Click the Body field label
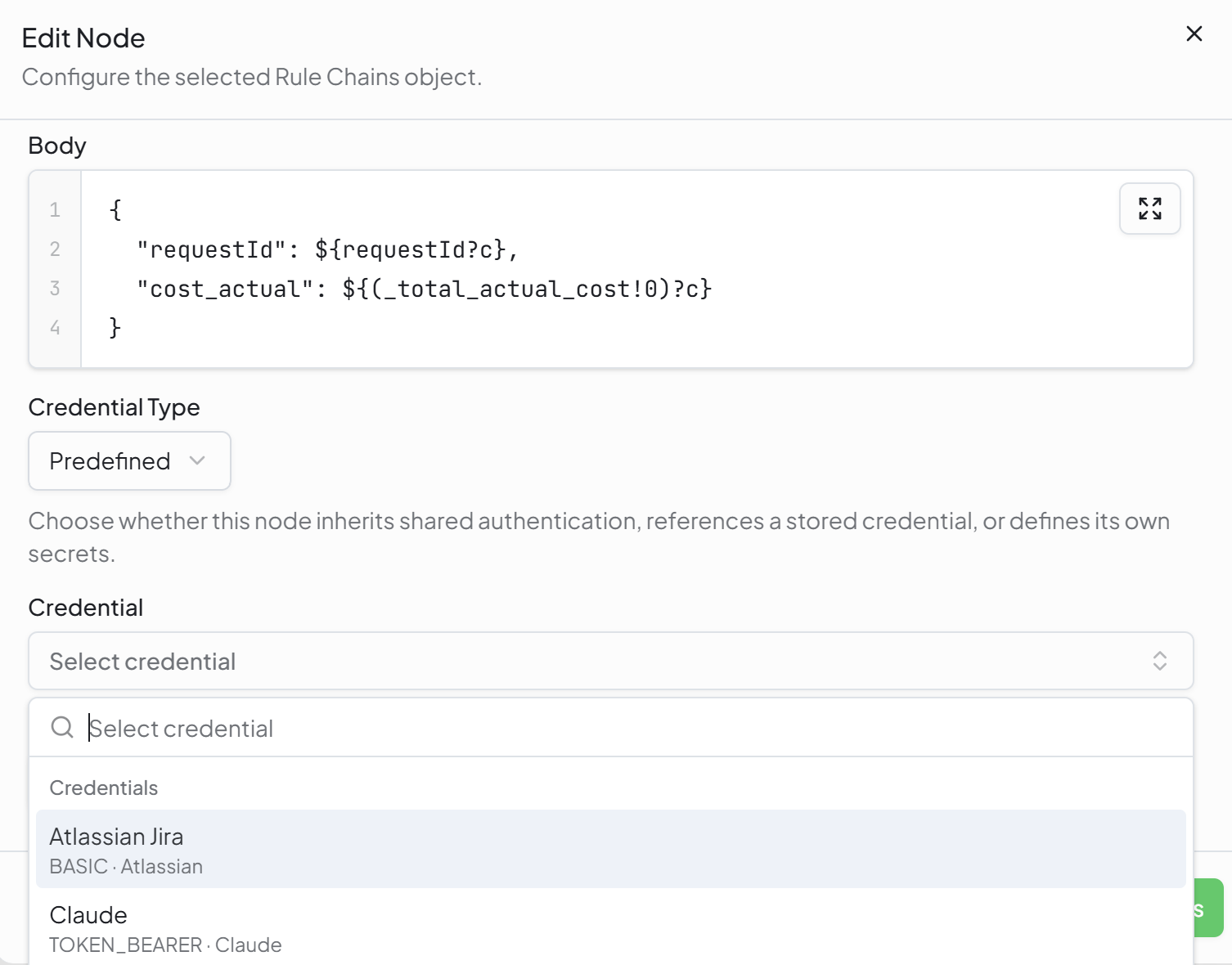The image size is (1232, 965). [57, 146]
